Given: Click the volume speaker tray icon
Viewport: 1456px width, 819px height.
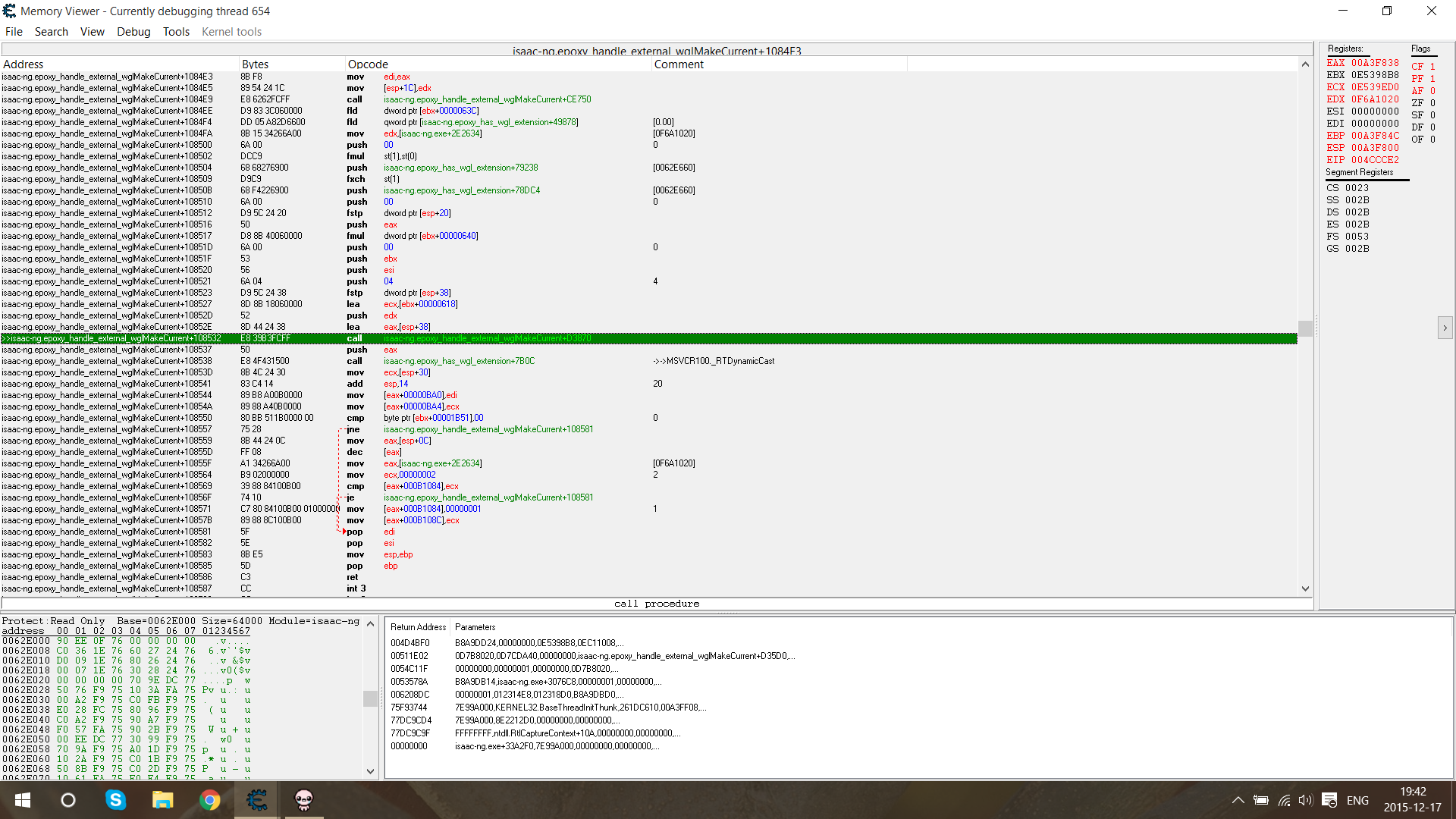Looking at the screenshot, I should pos(1305,800).
